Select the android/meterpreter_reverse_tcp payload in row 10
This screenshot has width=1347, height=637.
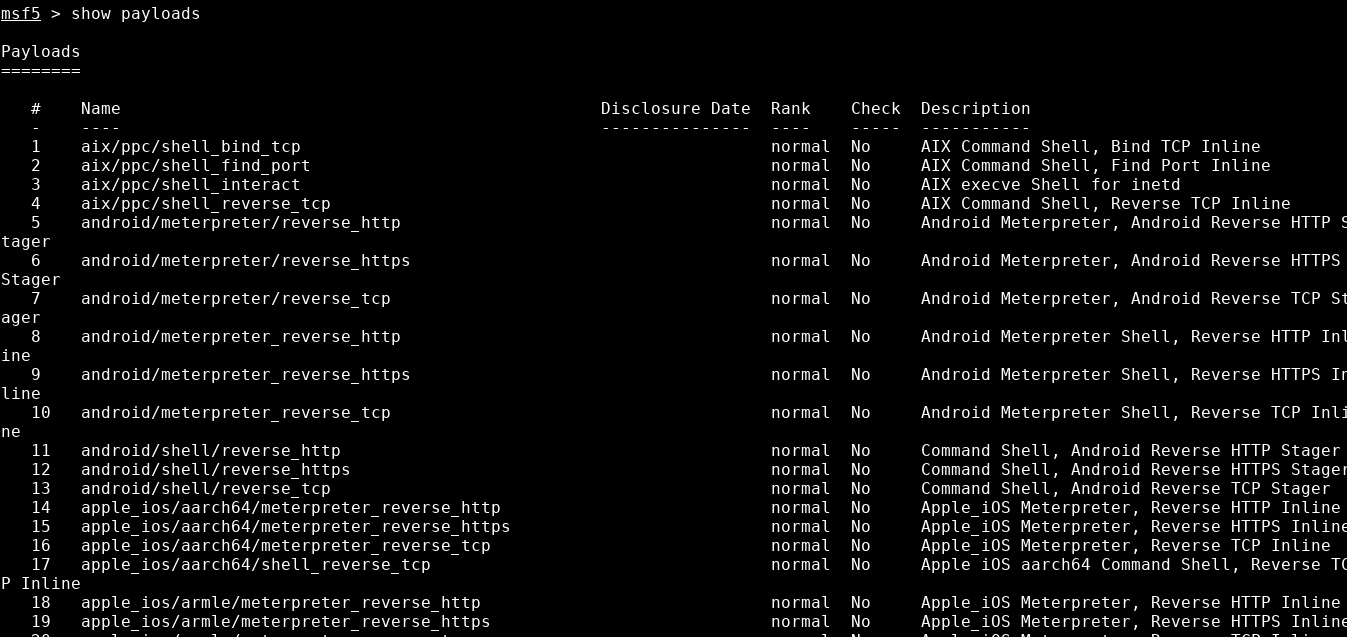235,413
